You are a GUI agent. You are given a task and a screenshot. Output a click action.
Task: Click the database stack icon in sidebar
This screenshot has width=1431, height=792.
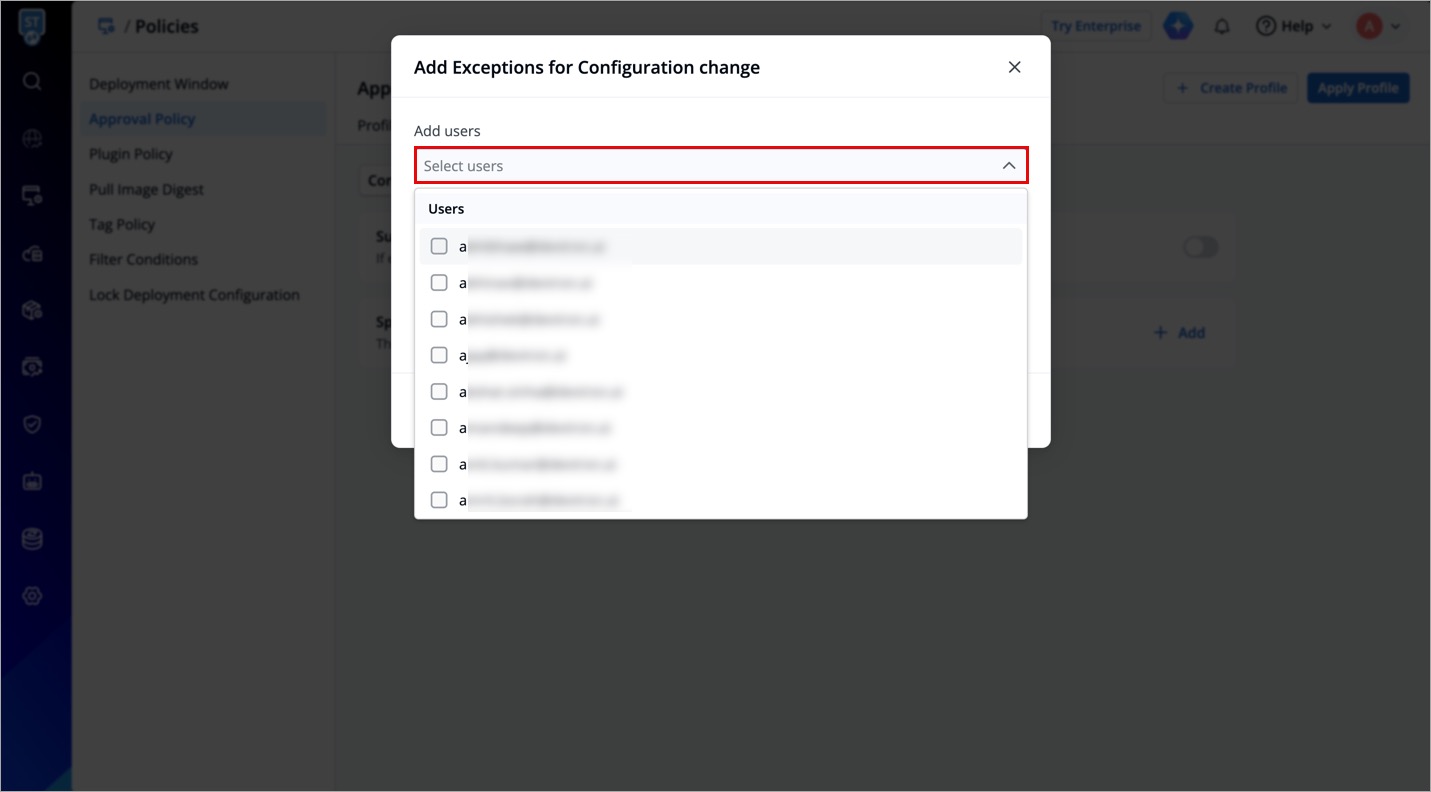pos(32,539)
